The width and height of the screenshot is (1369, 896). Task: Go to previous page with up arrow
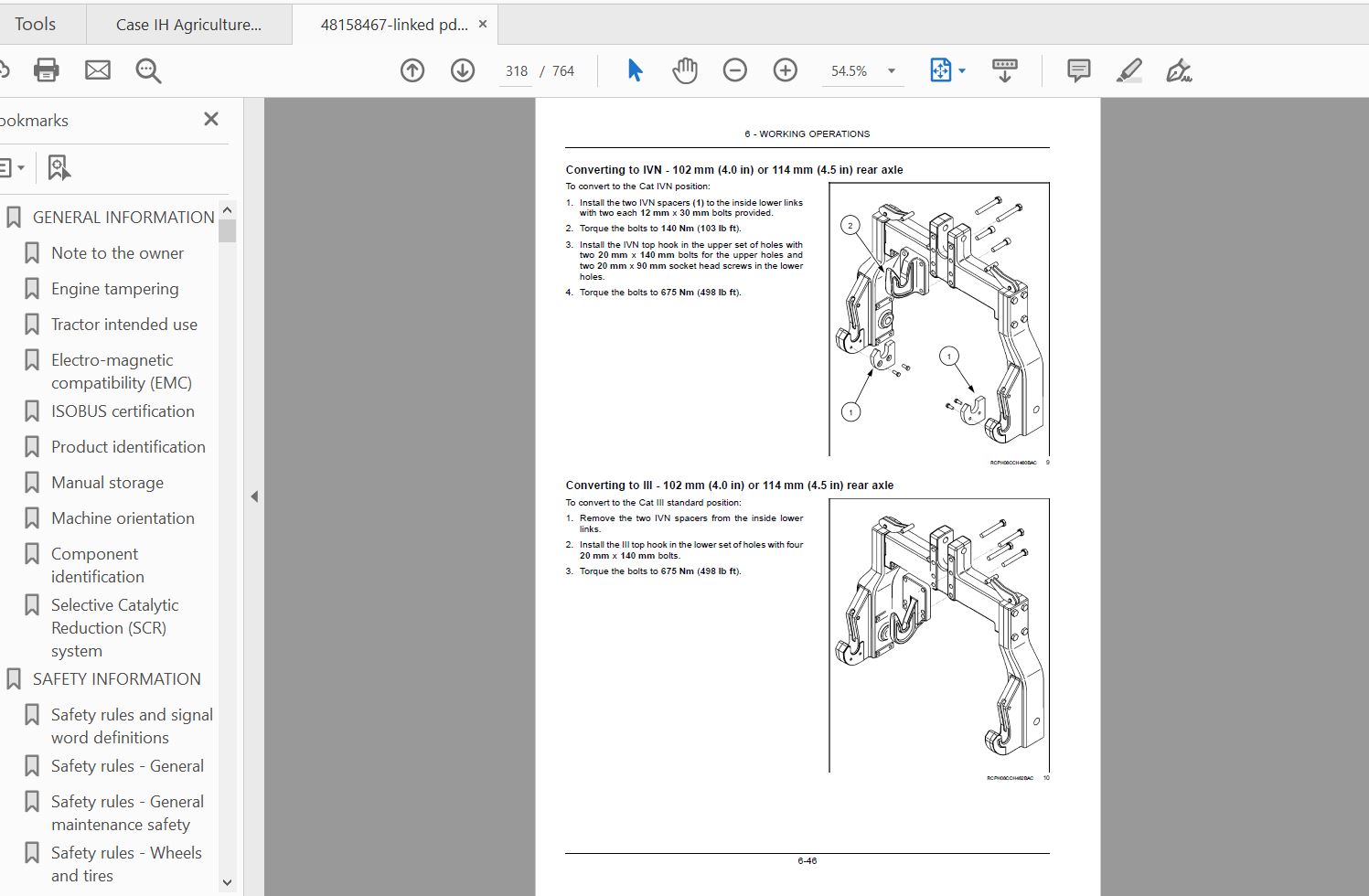[412, 70]
